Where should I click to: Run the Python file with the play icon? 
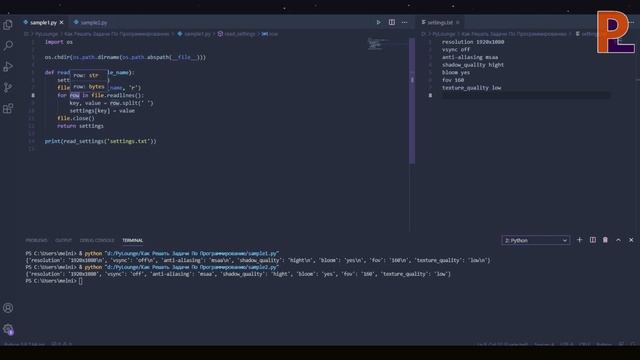pos(378,22)
